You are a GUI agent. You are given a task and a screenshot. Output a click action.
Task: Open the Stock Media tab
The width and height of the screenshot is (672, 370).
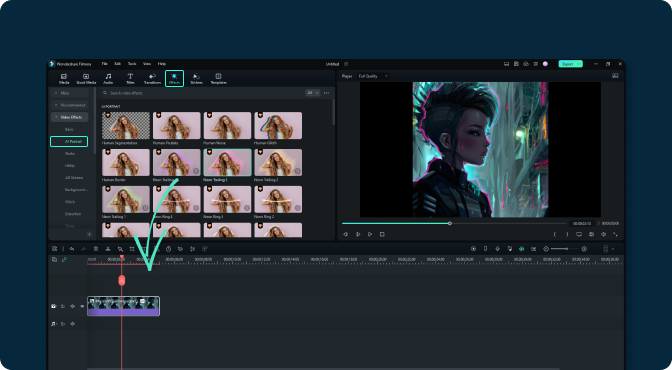86,79
